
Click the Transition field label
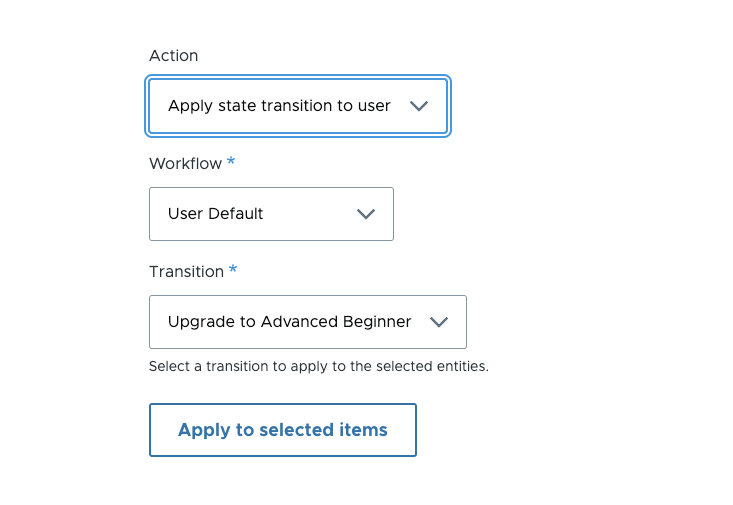point(186,271)
